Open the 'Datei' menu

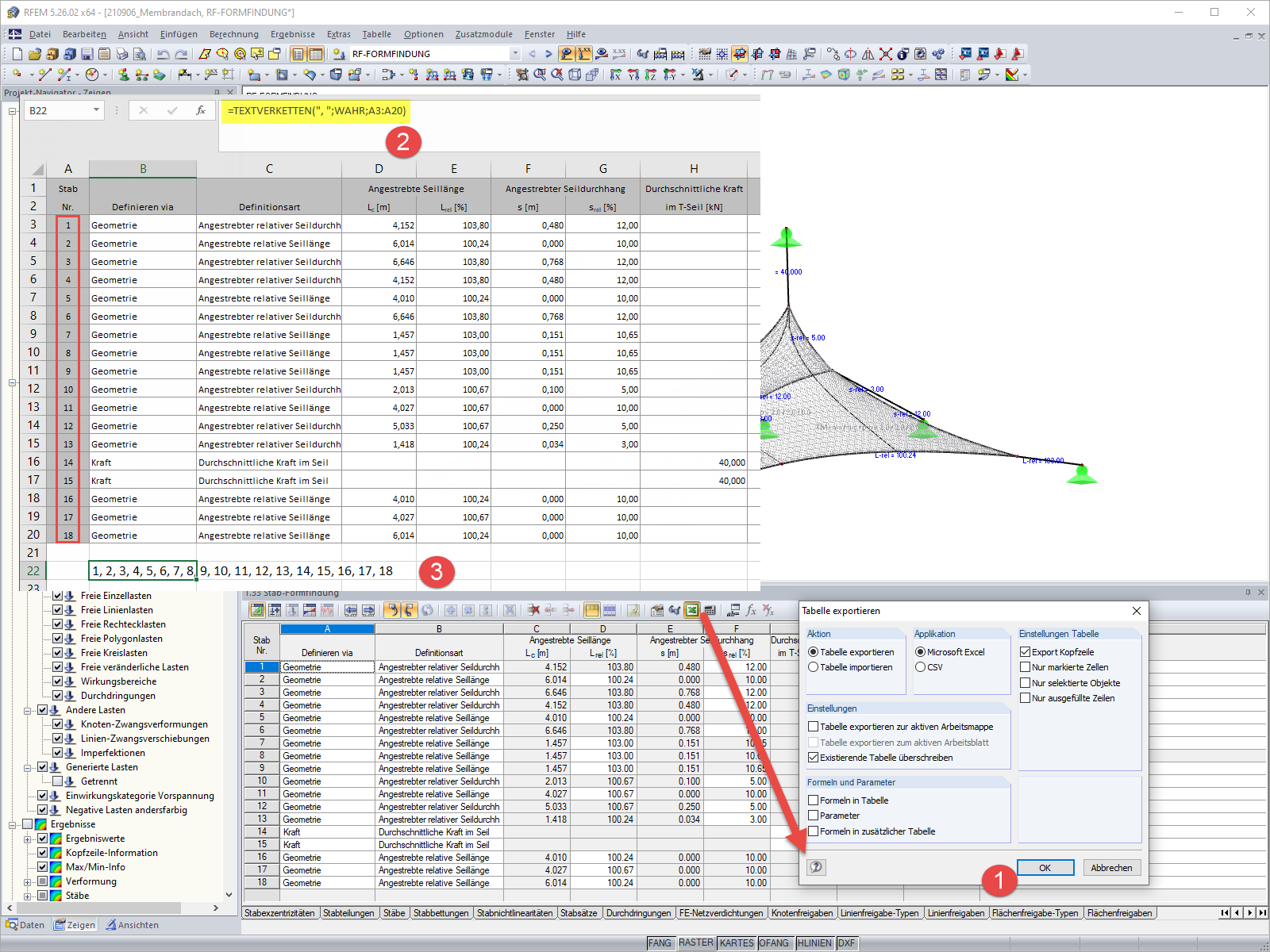coord(40,34)
